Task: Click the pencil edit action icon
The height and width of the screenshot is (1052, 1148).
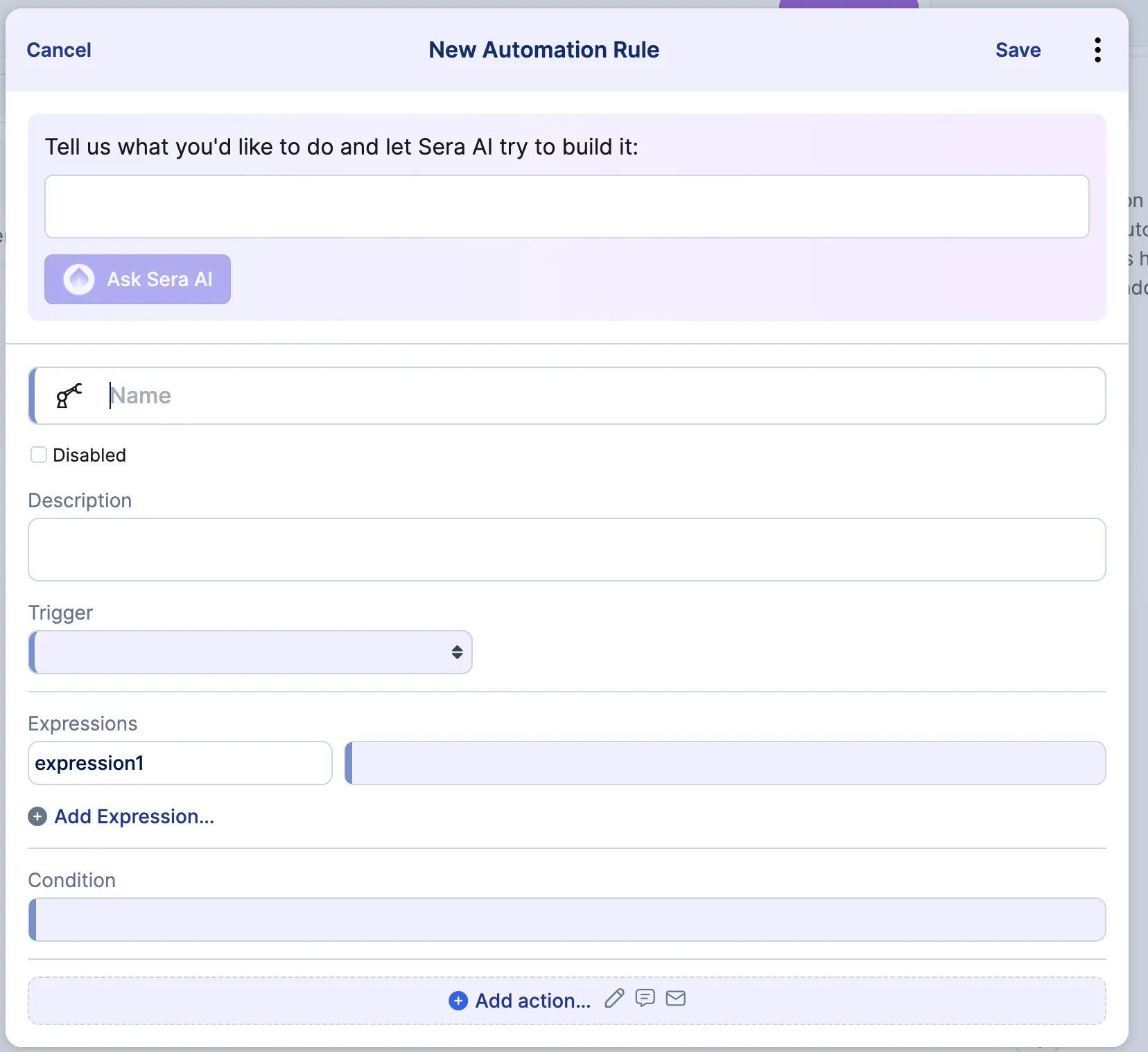Action: coord(614,999)
